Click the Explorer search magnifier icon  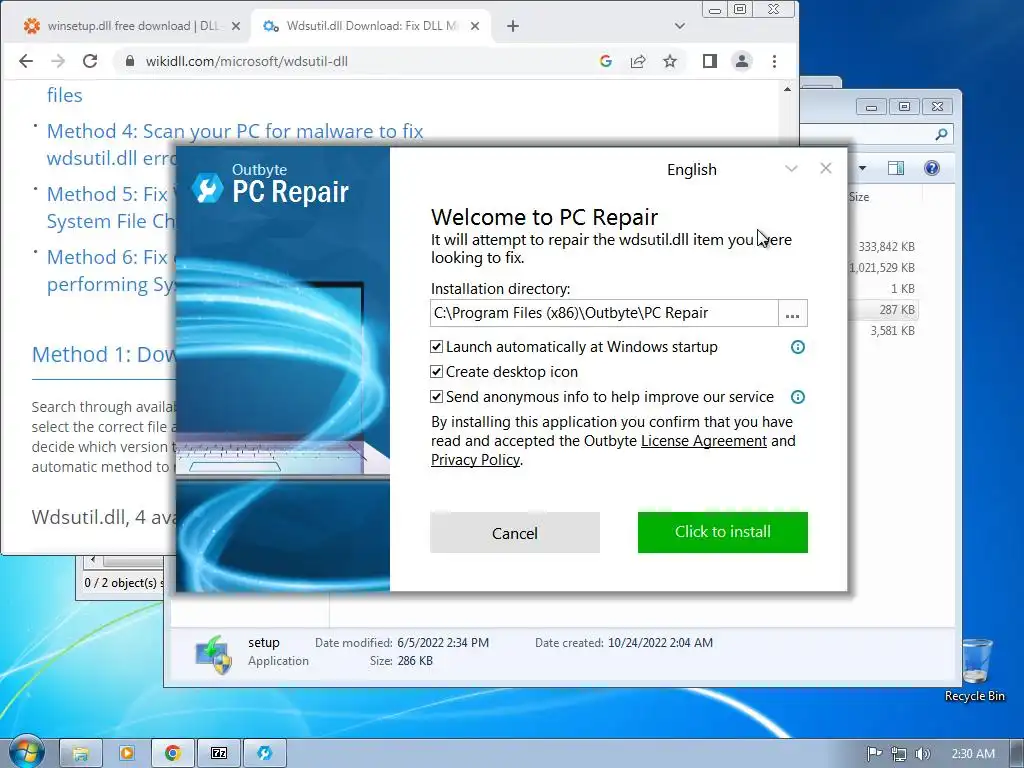click(x=941, y=135)
